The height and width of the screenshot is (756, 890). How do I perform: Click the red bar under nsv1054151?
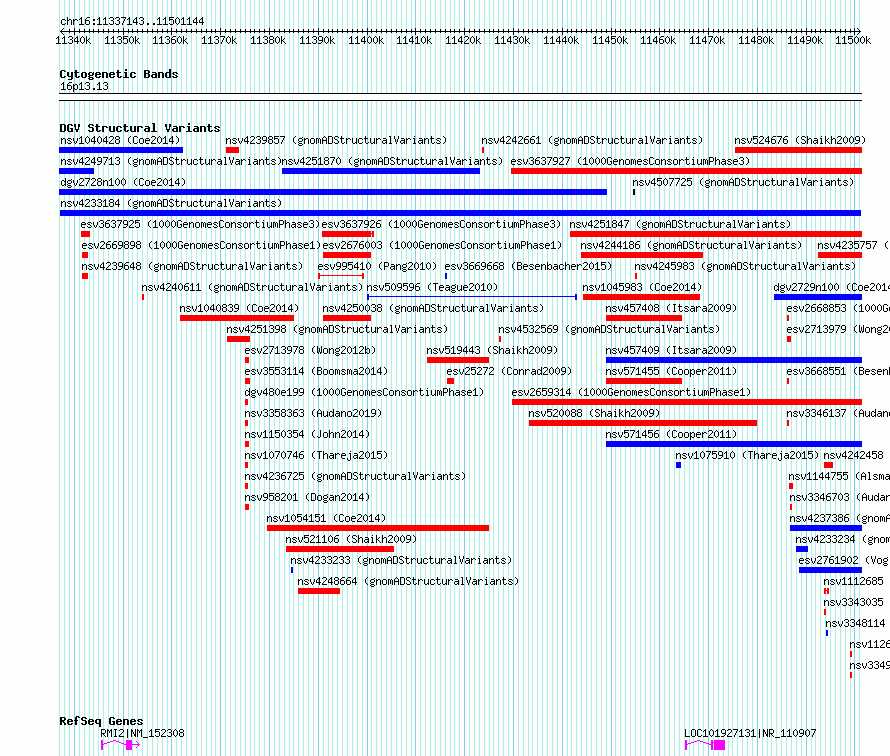click(x=378, y=528)
